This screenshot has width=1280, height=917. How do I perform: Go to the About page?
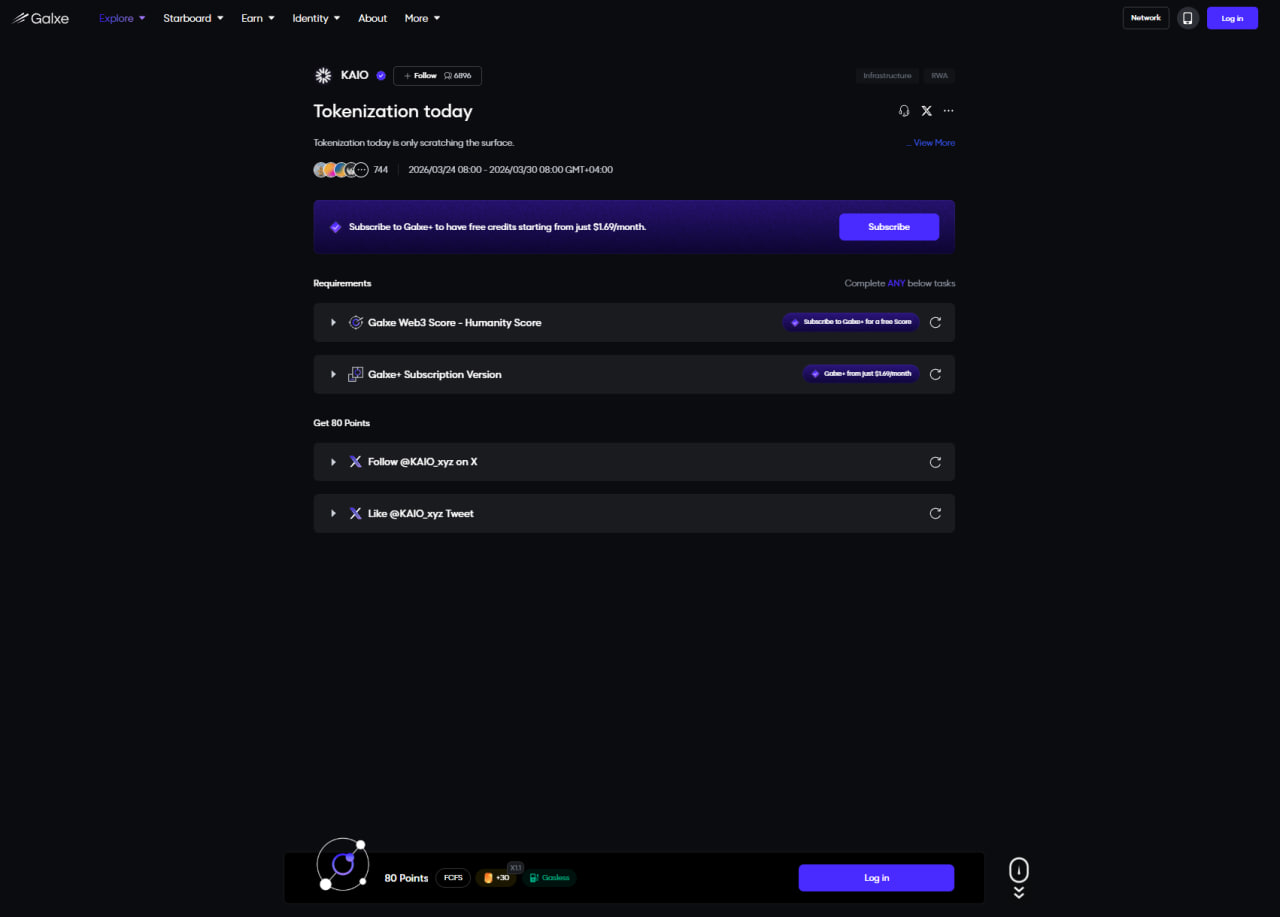coord(372,18)
